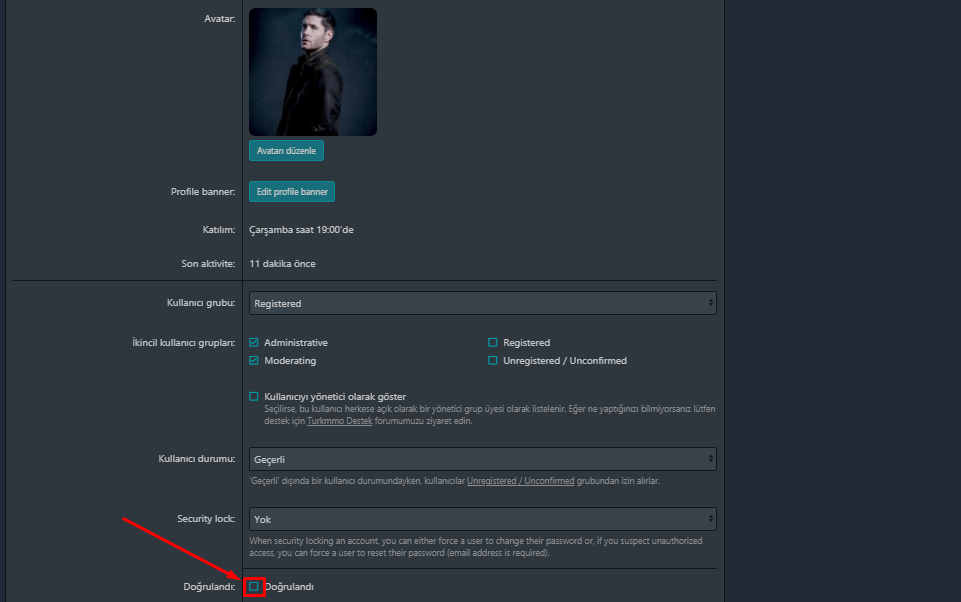Click the Administrative label text

pos(296,343)
